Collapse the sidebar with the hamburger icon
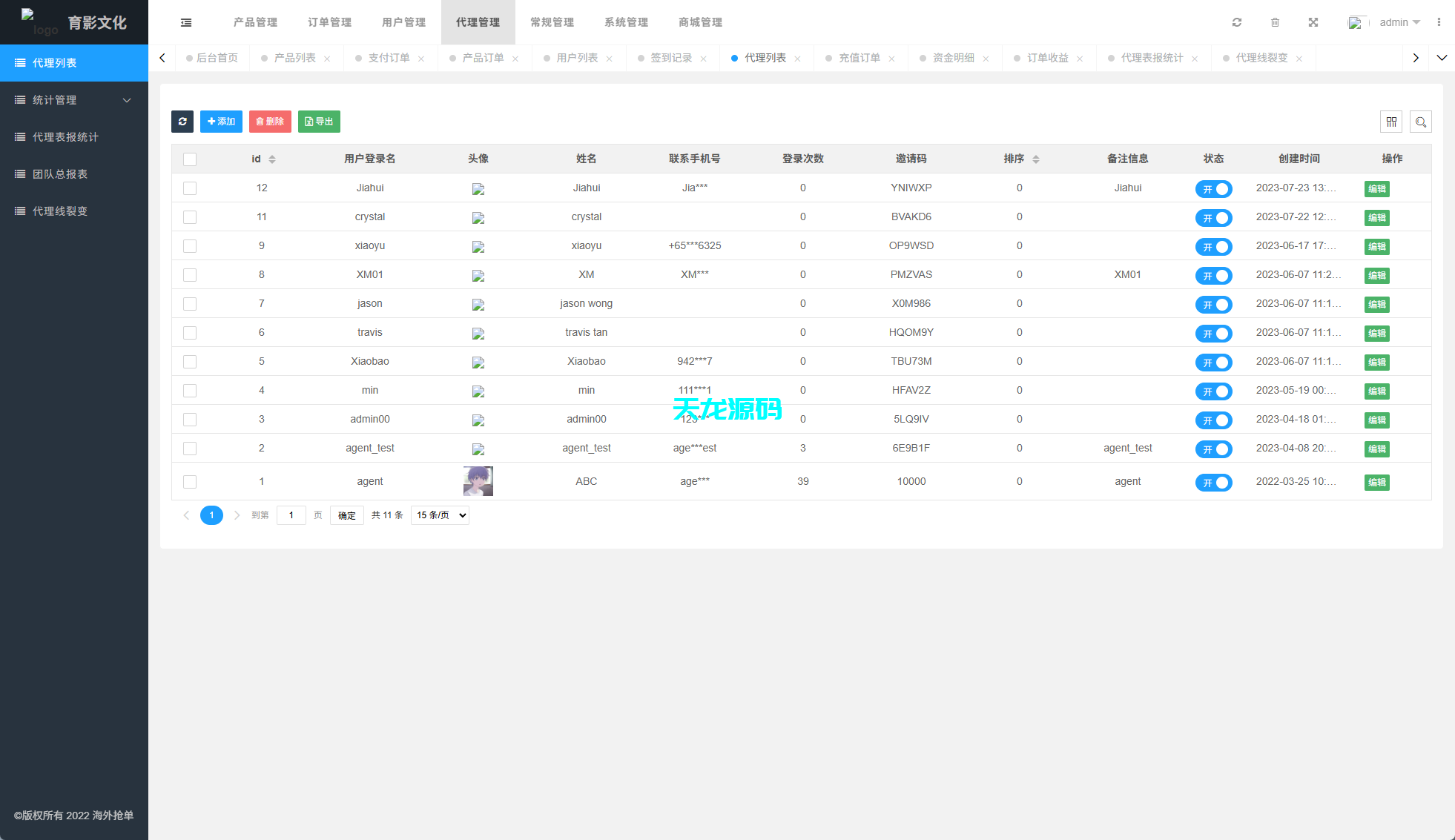Viewport: 1455px width, 840px height. point(185,22)
